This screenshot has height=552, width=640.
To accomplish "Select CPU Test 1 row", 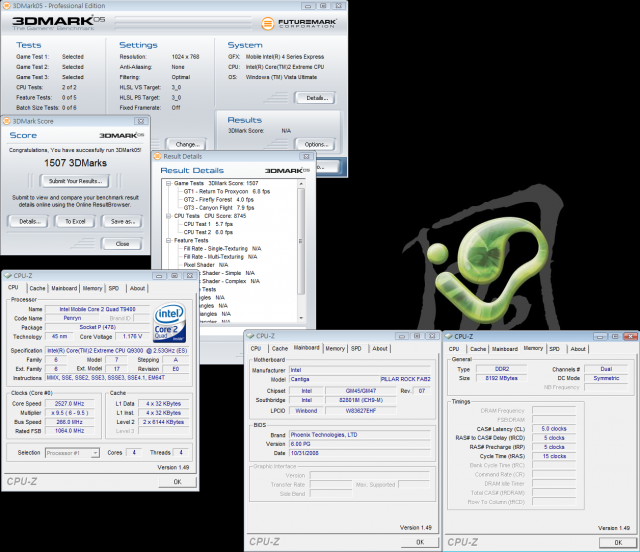I will [x=208, y=224].
